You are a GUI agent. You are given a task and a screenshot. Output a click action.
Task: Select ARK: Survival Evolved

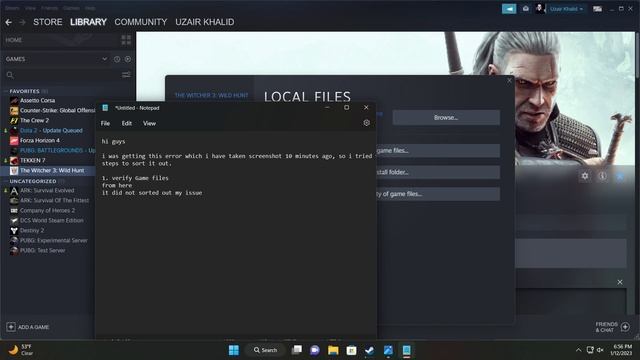(48, 191)
